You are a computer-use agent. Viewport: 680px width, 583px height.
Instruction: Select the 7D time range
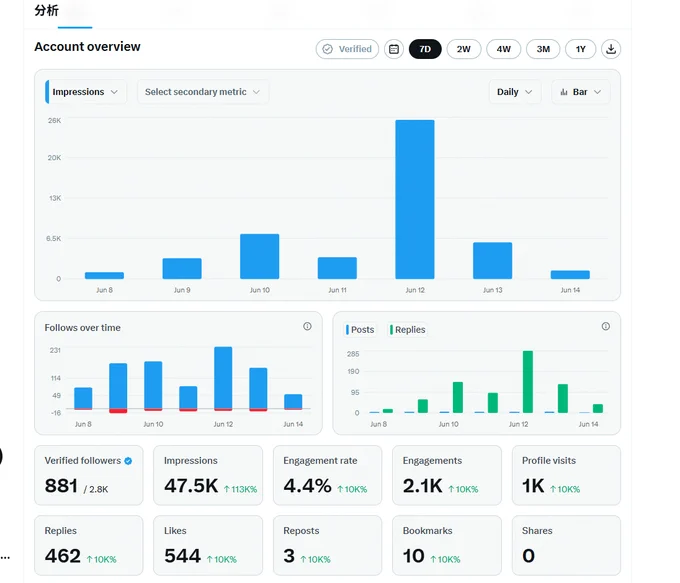pos(425,49)
